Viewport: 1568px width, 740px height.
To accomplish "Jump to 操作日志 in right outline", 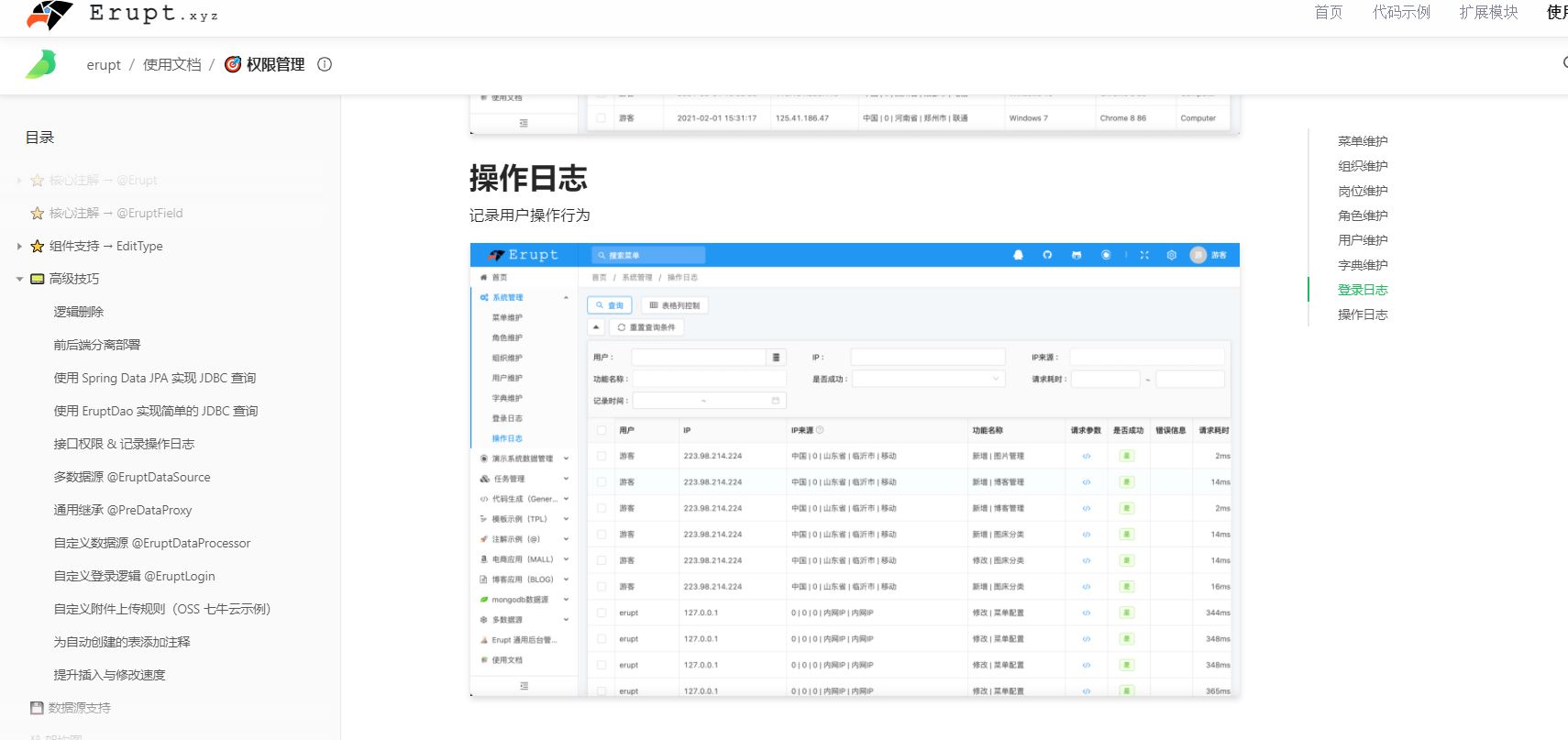I will 1362,315.
